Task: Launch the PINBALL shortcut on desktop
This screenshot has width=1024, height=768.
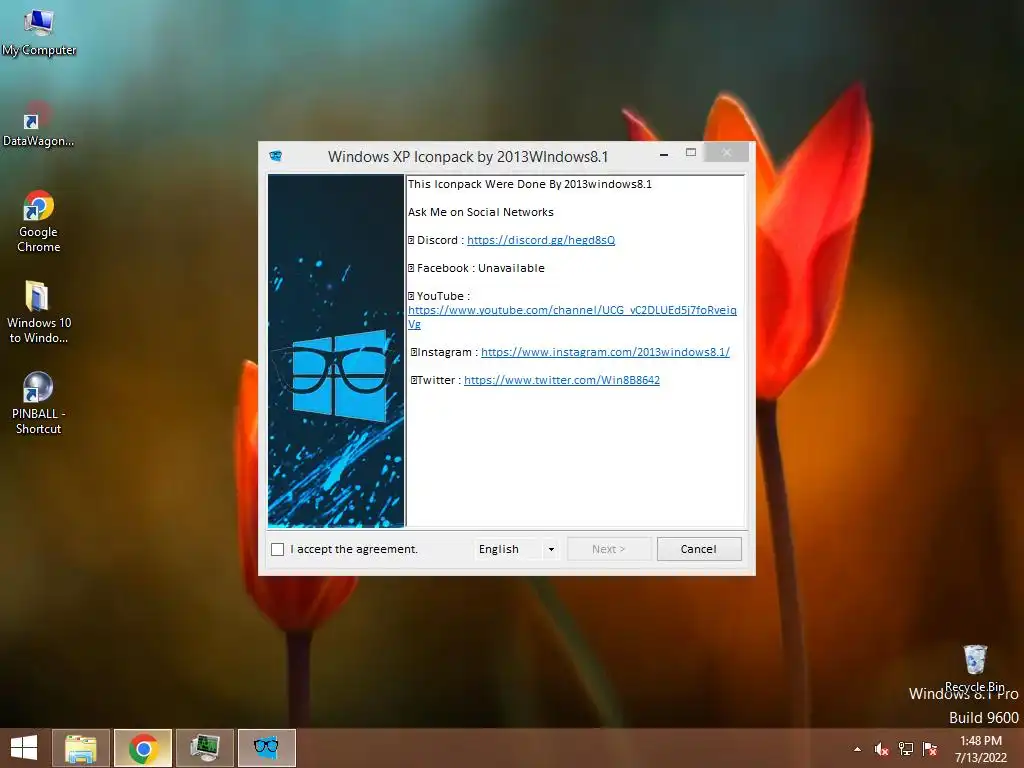Action: pos(38,403)
